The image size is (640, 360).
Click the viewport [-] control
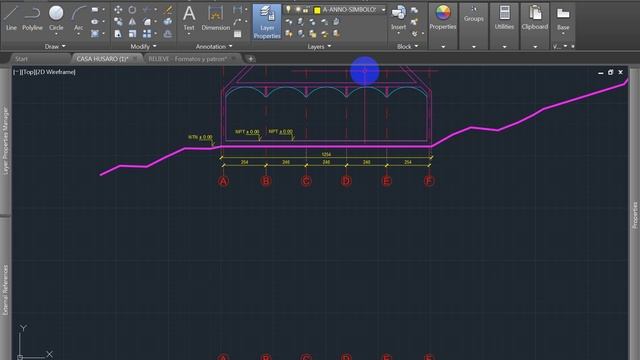(x=16, y=72)
